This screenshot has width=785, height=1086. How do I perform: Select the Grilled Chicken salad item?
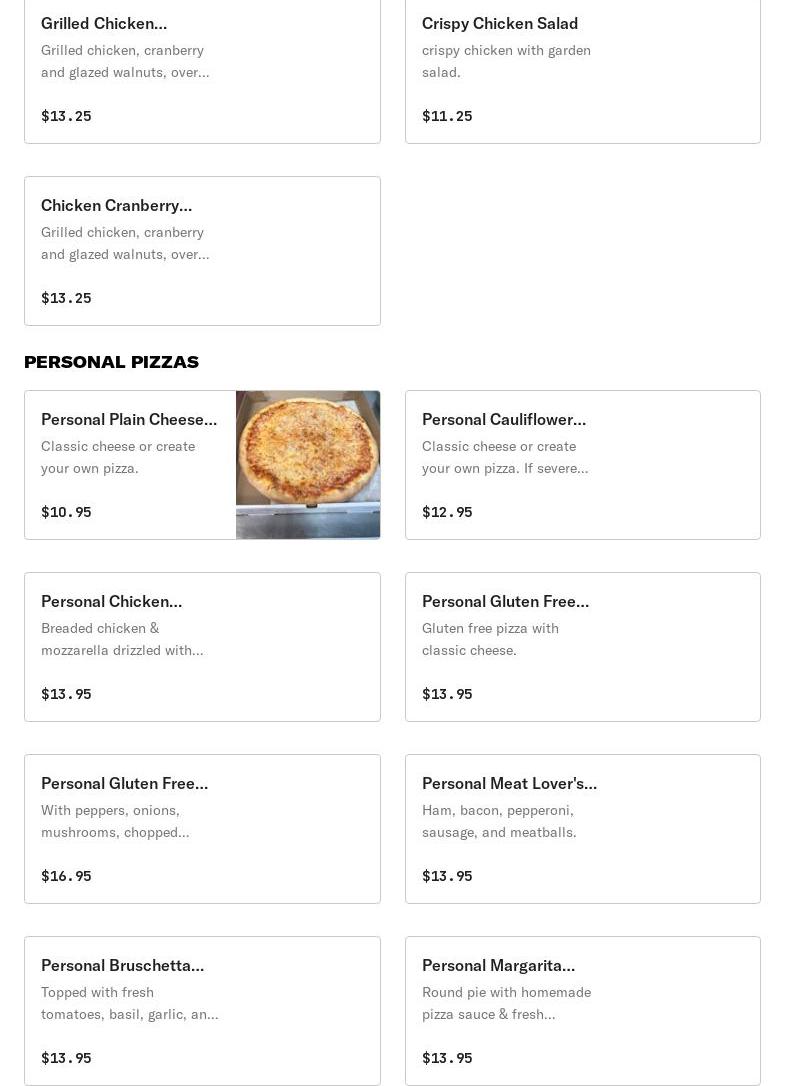(x=202, y=71)
